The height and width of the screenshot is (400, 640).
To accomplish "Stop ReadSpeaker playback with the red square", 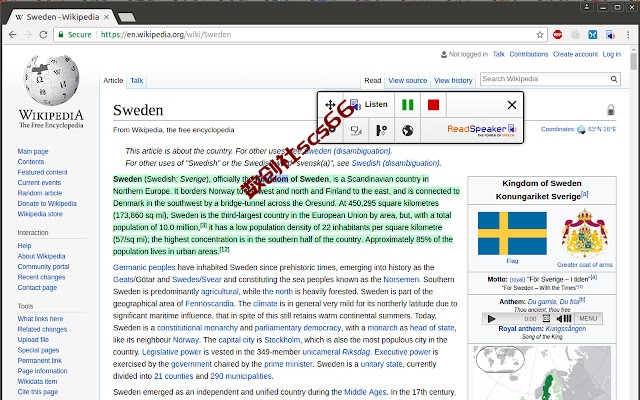I will coord(433,105).
